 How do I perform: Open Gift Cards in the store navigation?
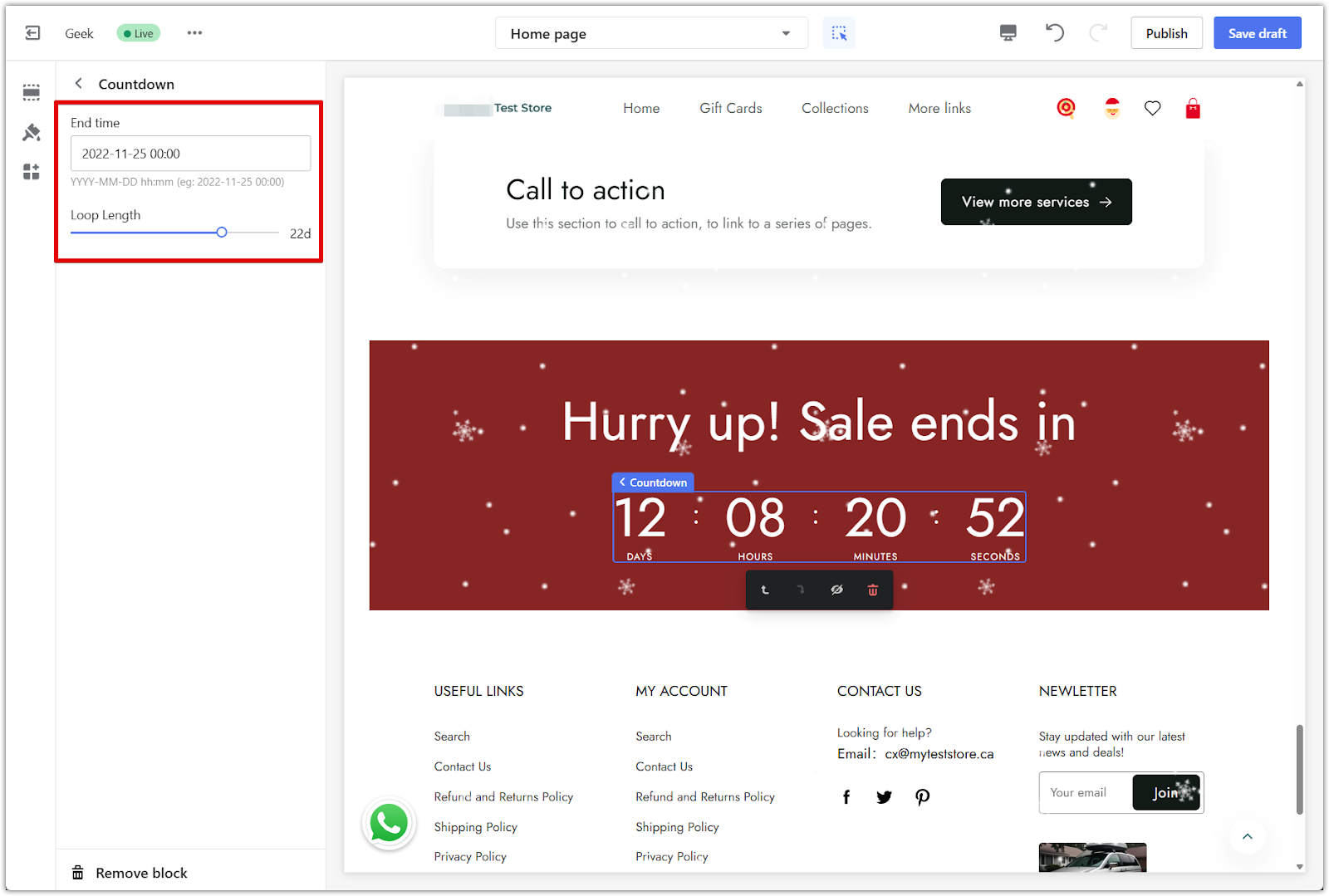730,108
